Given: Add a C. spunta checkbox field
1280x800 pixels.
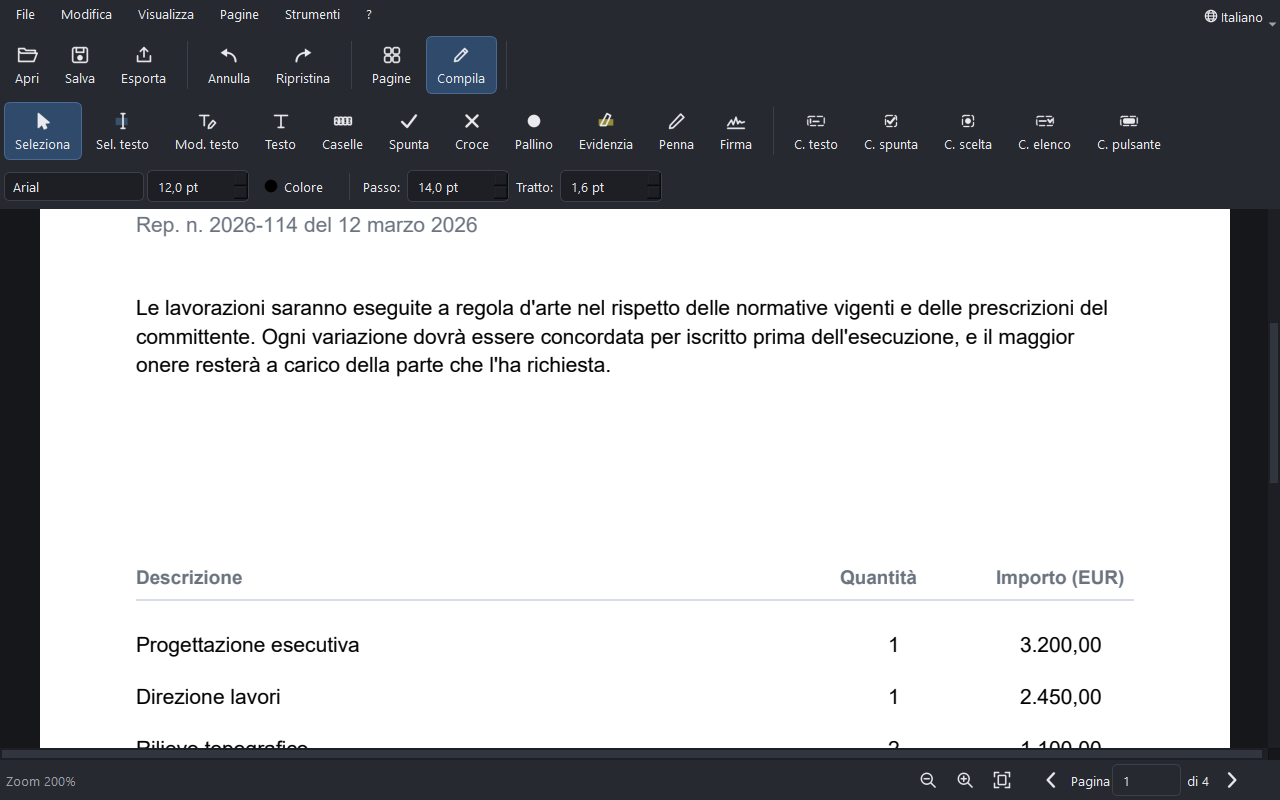Looking at the screenshot, I should 891,131.
